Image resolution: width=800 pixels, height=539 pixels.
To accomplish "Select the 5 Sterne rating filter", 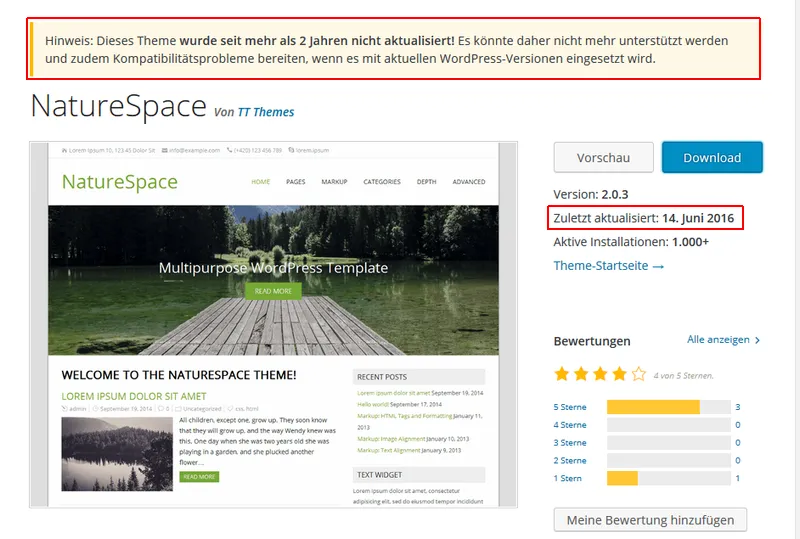I will click(570, 407).
